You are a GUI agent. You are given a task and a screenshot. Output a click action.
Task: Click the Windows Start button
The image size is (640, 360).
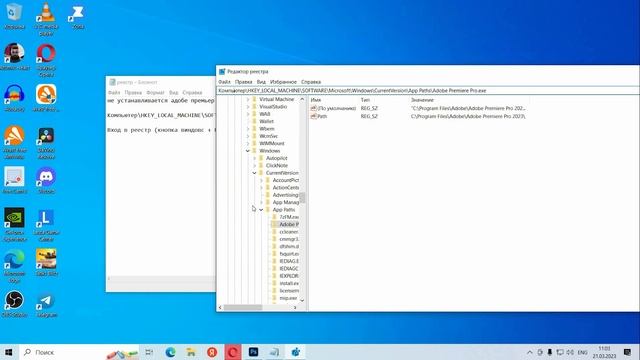[8, 352]
